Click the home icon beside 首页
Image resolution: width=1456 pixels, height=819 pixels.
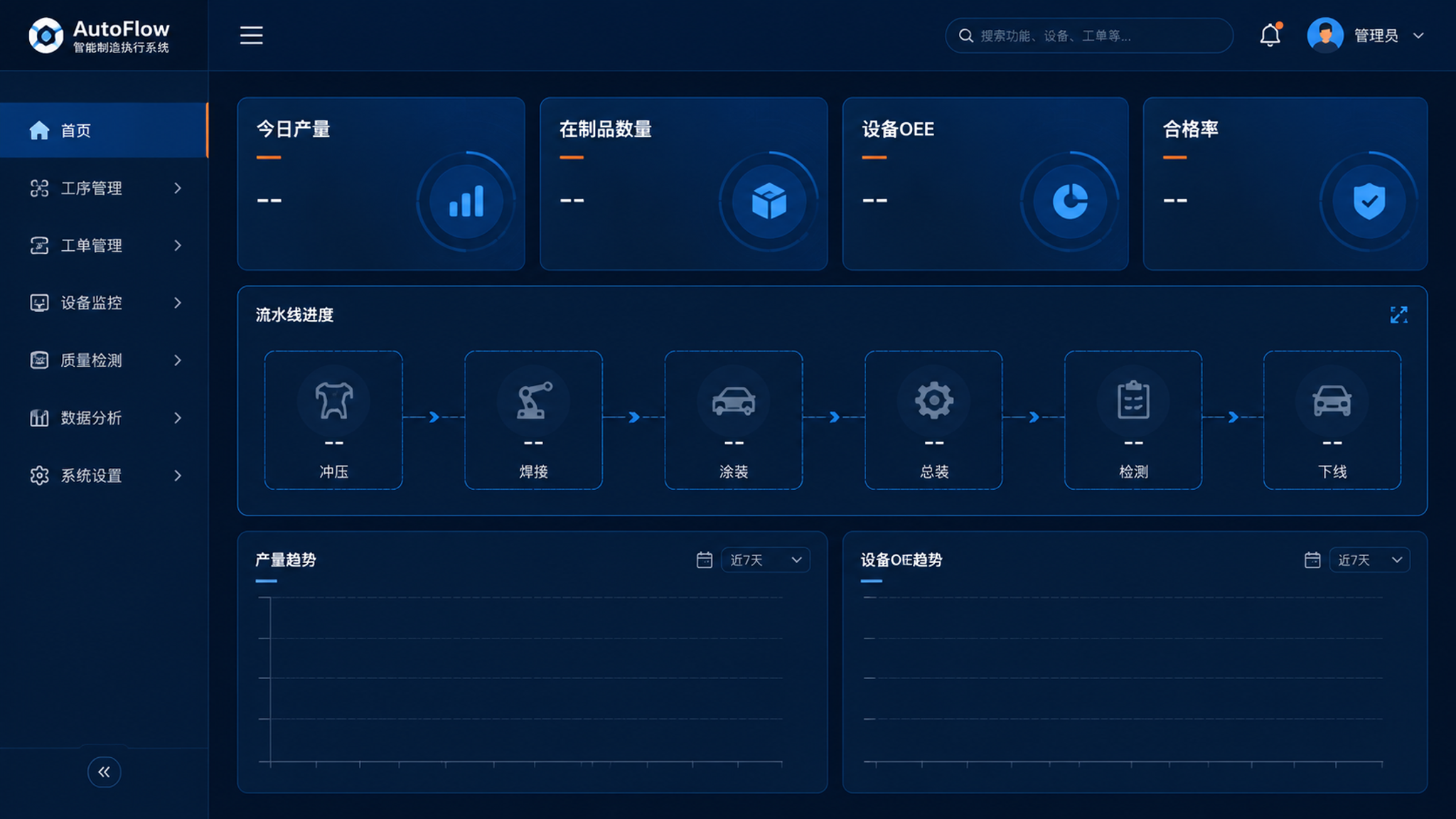pos(39,130)
